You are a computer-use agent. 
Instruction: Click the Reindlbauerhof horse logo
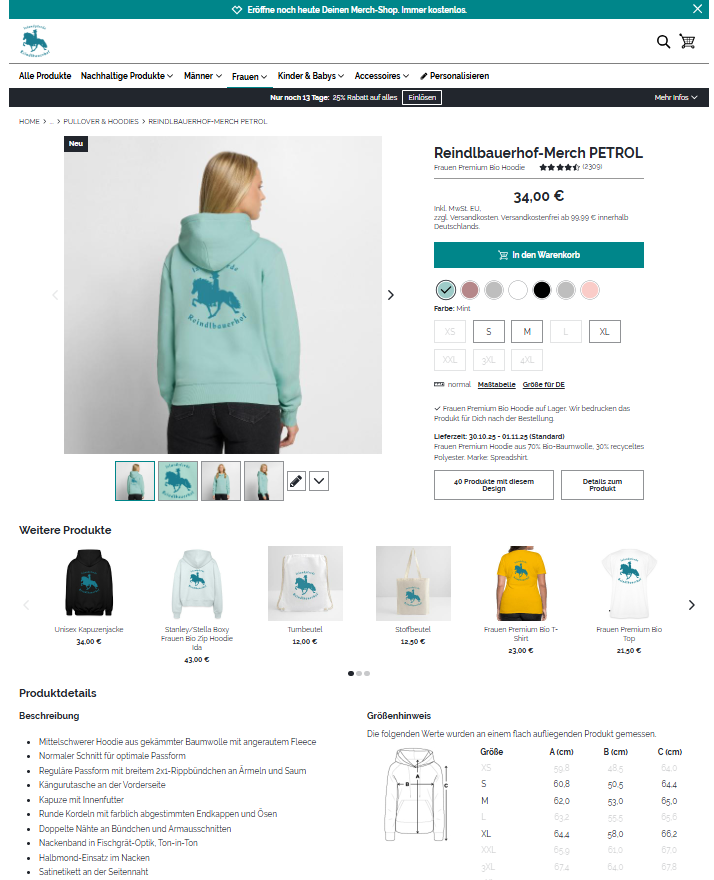click(35, 41)
